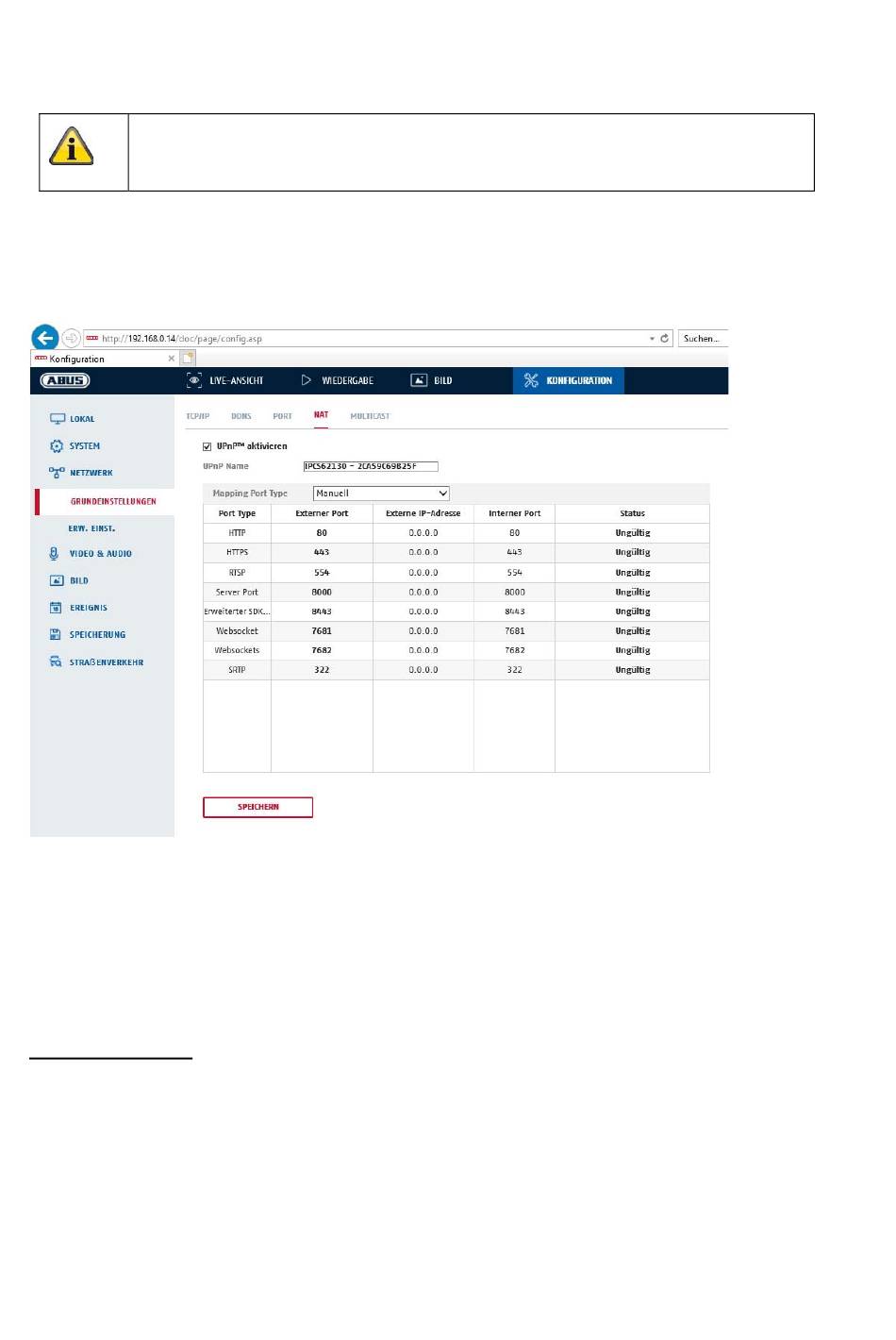Click the browser forward arrow button

(x=72, y=338)
